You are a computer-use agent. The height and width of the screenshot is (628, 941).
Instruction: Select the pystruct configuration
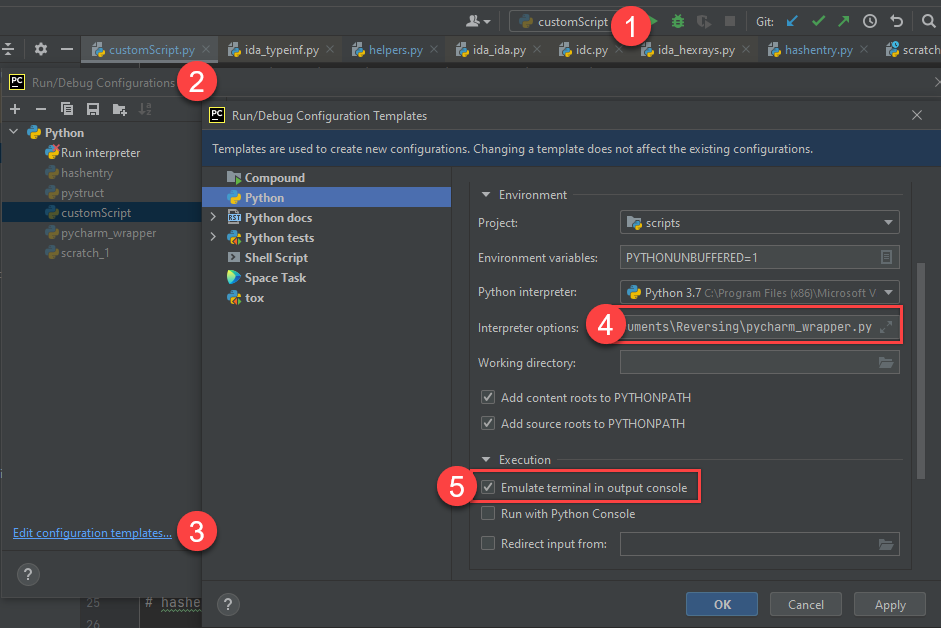pos(82,193)
